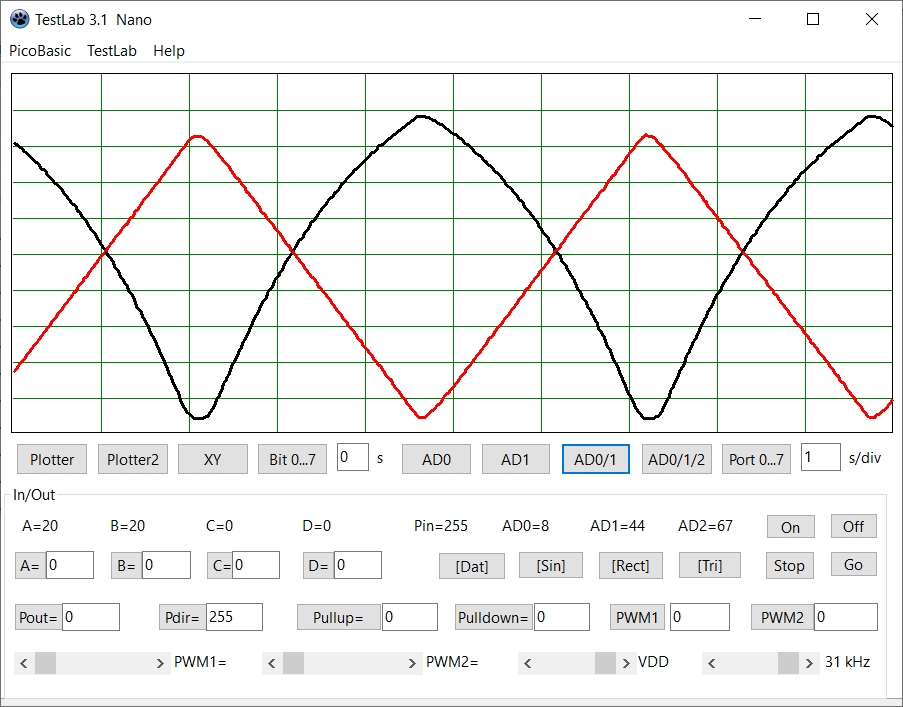Focus the Pdir value field
This screenshot has height=707, width=903.
[233, 617]
